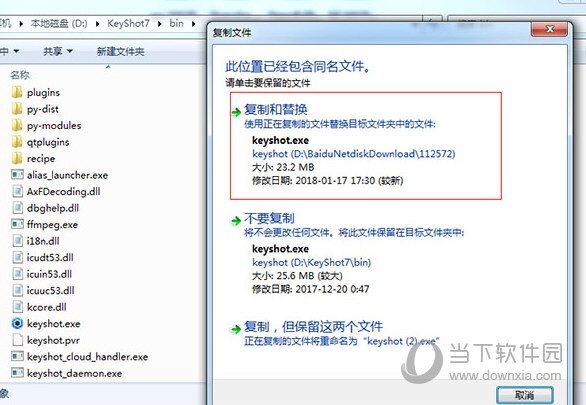Select keyshot.pvr file icon
Screen dimensions: 586x405
tap(17, 340)
